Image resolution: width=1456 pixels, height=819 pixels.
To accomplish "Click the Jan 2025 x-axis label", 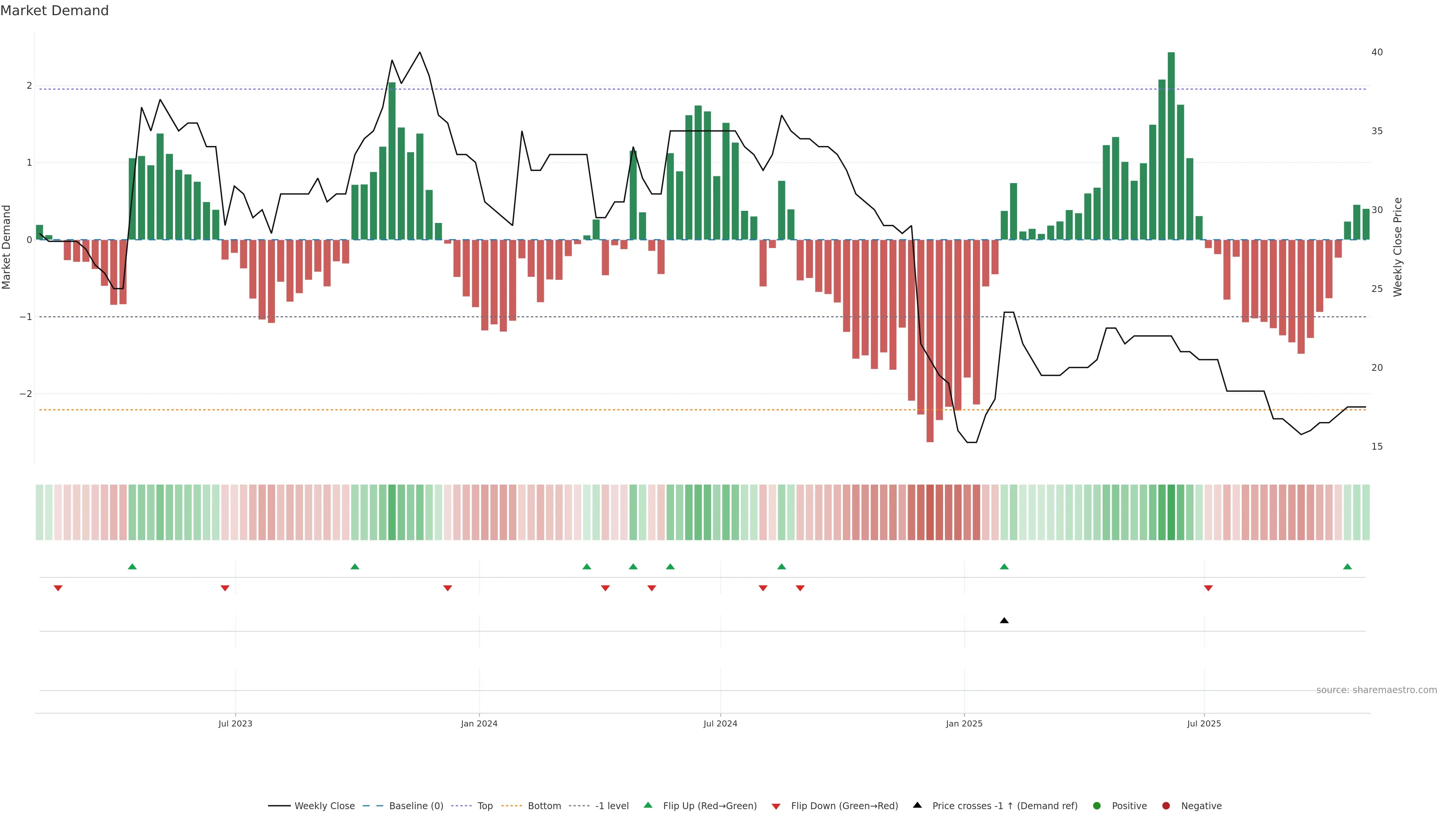I will [x=964, y=723].
